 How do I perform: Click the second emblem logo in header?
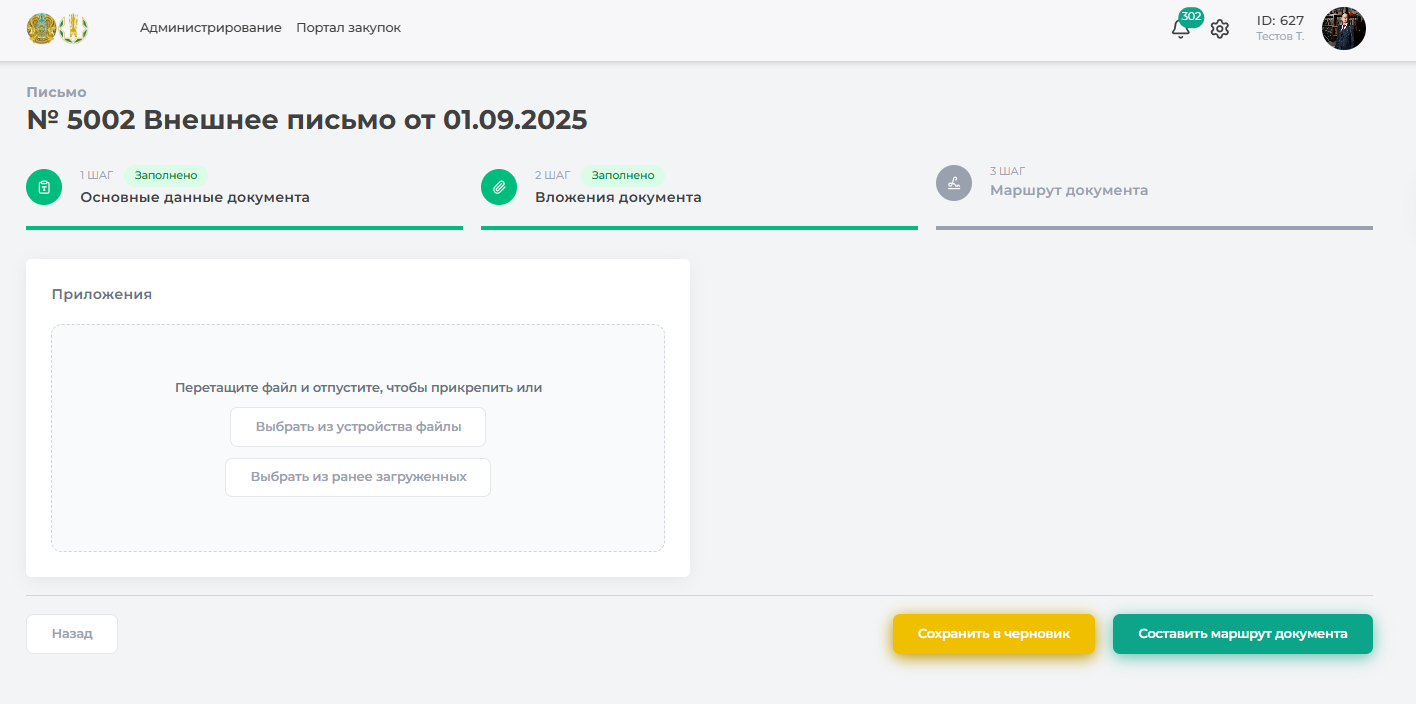[x=74, y=28]
